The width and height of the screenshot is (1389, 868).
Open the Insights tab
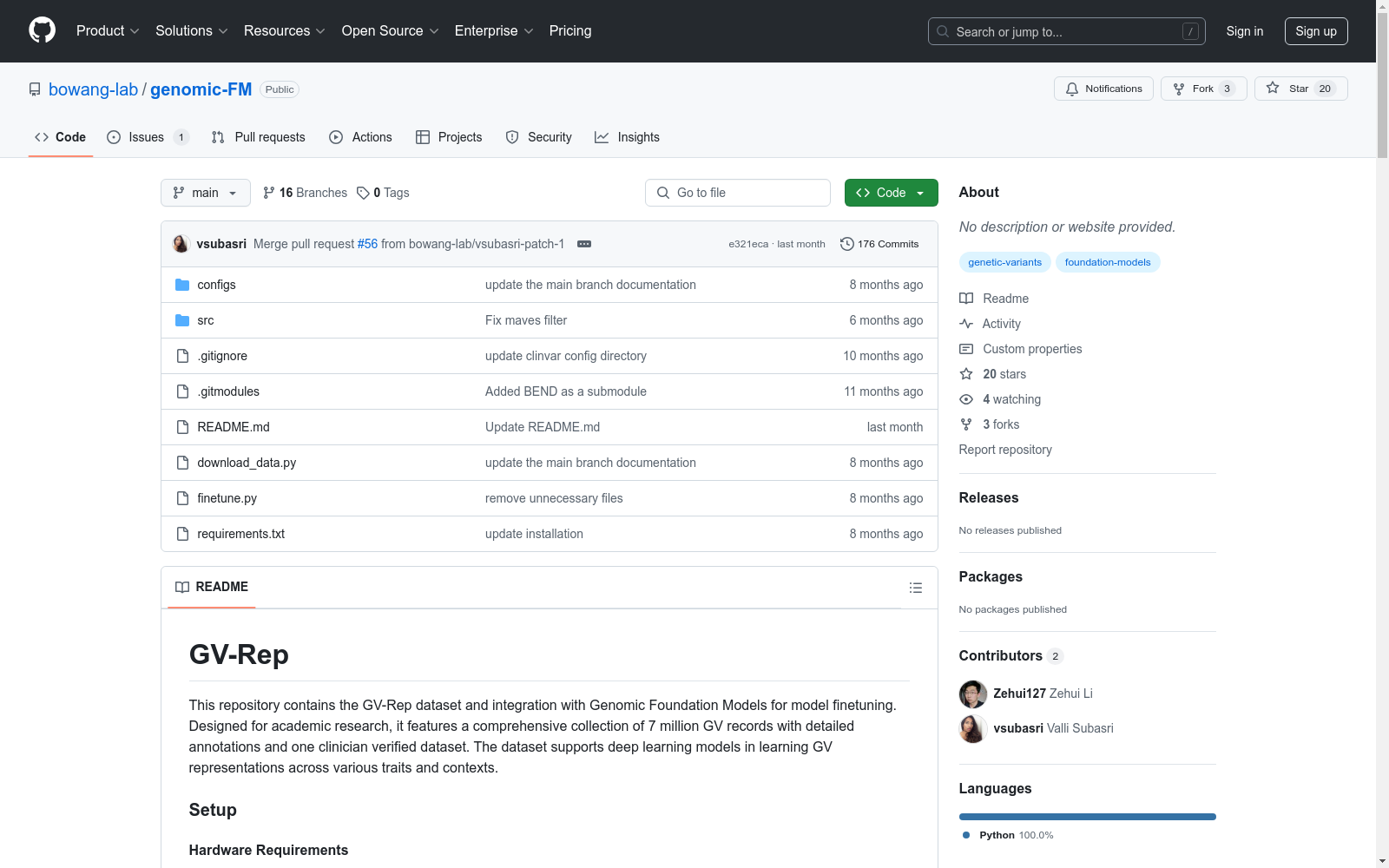627,137
